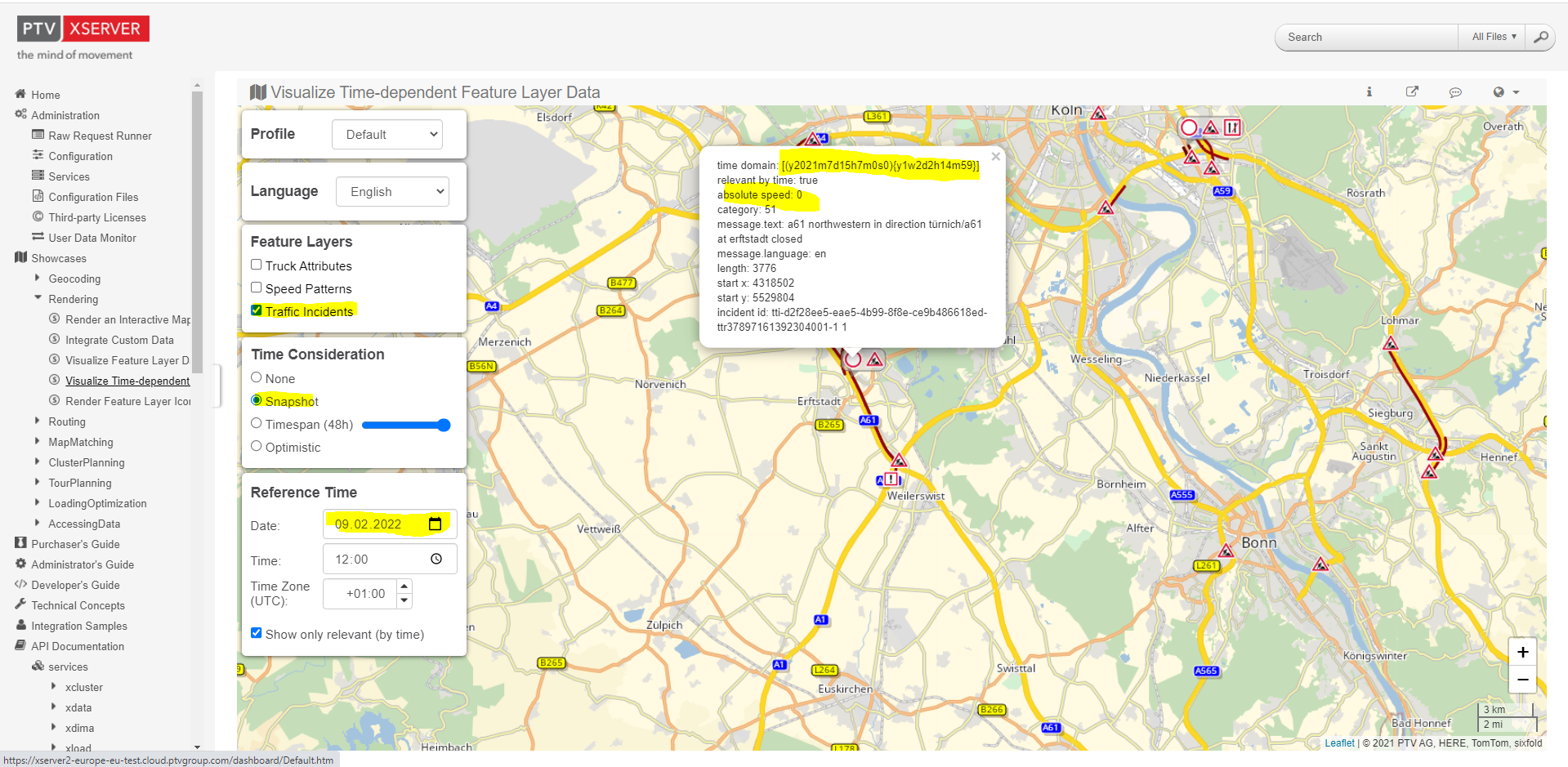Open the All Files search filter

(x=1492, y=37)
